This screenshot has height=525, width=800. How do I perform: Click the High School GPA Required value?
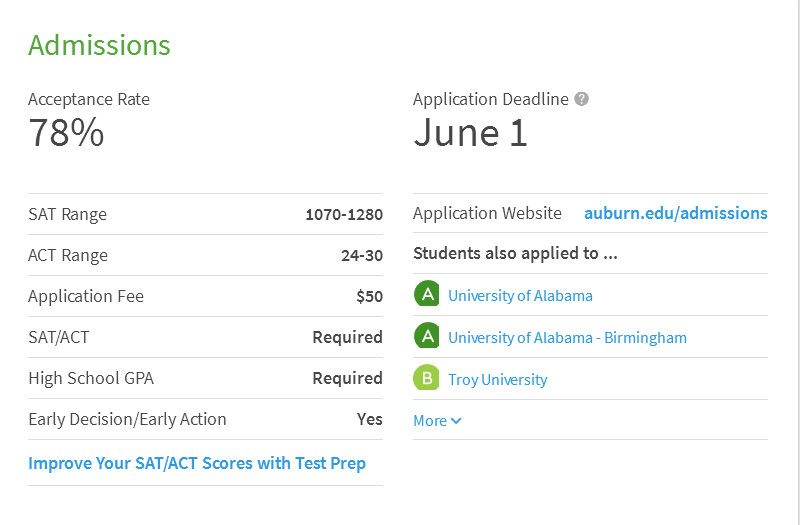(347, 378)
